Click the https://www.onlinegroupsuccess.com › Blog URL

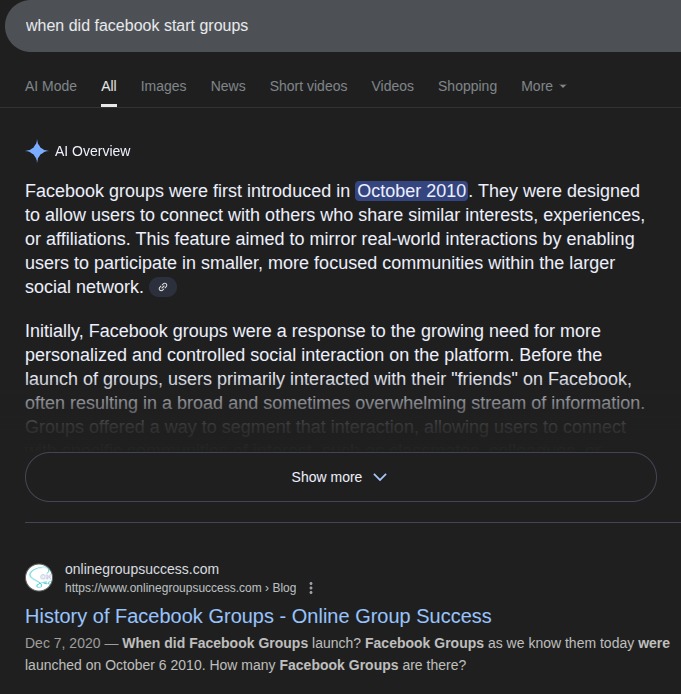181,588
